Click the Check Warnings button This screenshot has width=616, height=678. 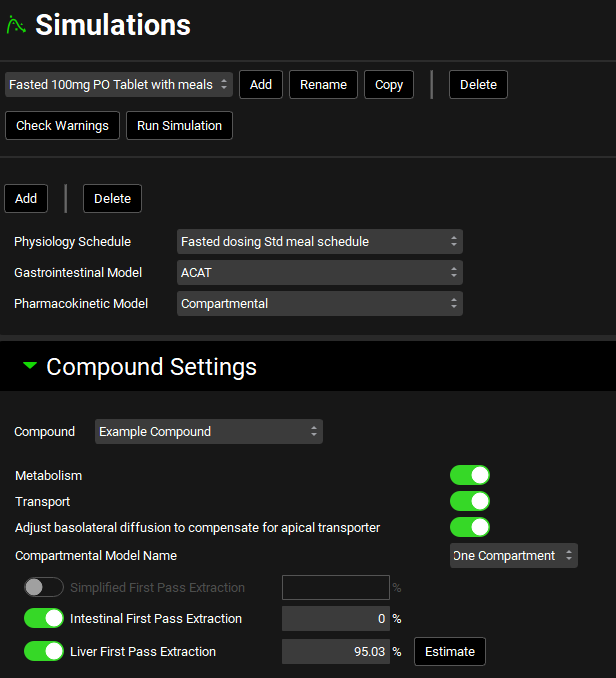pos(62,126)
